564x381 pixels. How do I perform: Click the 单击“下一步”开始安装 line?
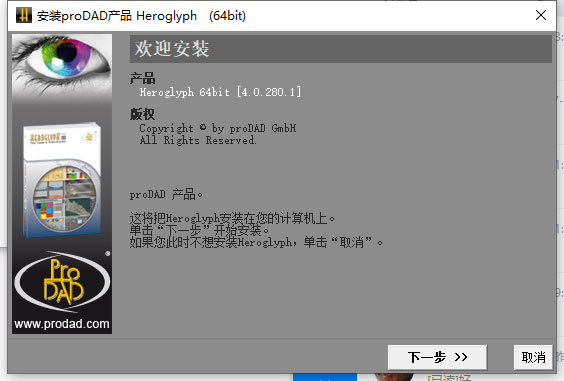[199, 230]
